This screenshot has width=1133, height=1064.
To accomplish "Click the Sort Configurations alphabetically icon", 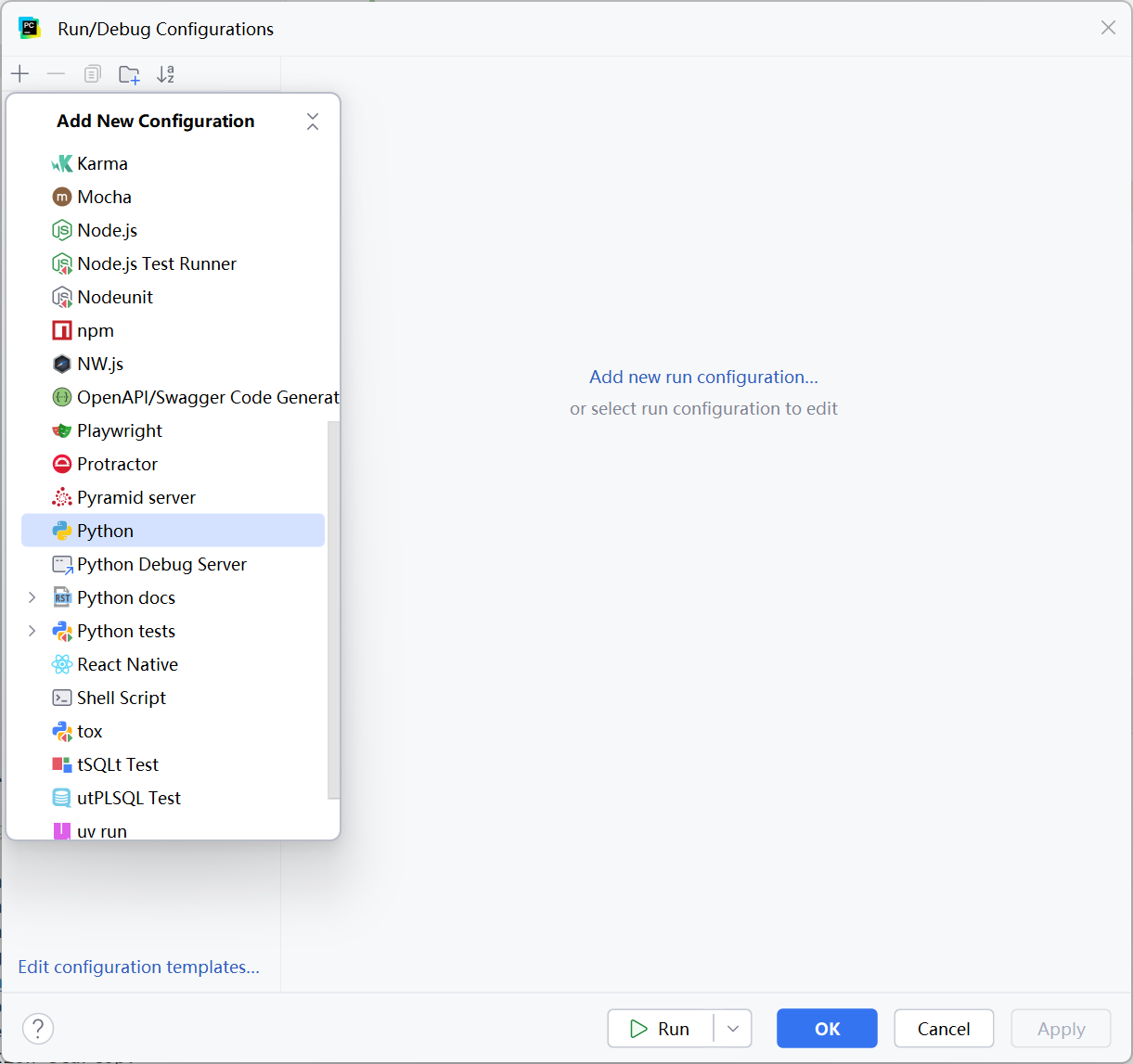I will point(165,74).
